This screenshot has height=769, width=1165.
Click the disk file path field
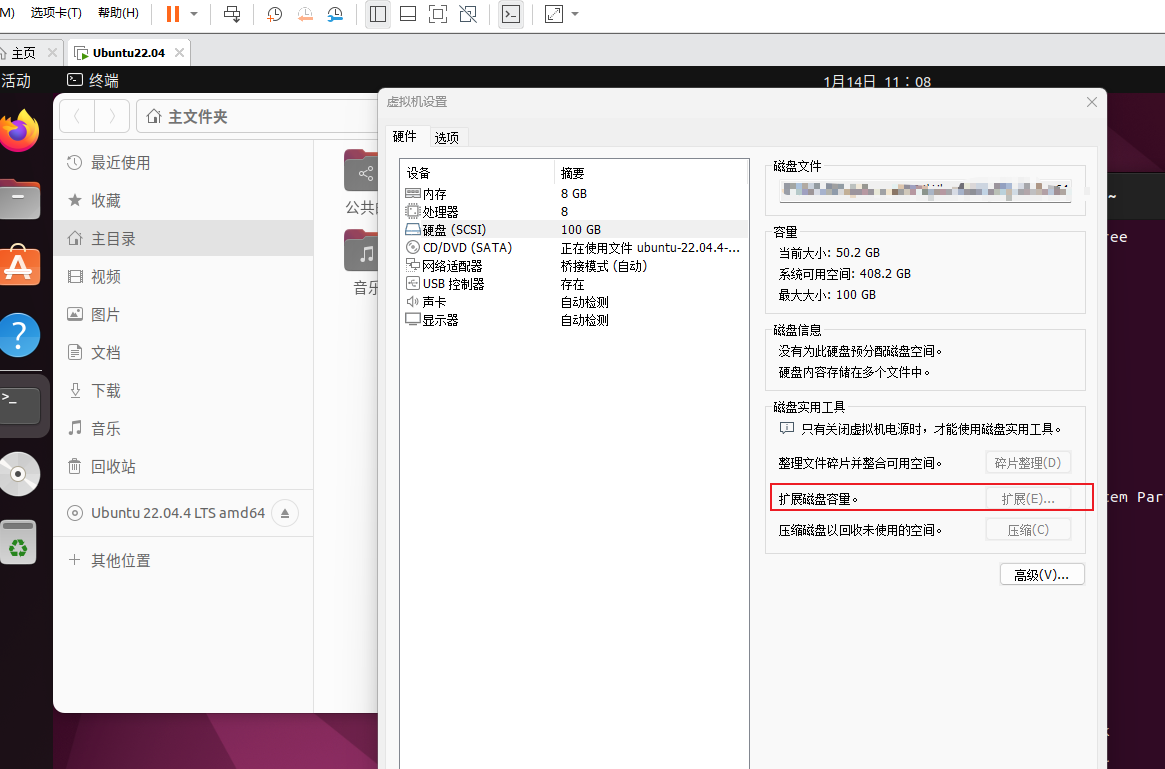[x=924, y=190]
